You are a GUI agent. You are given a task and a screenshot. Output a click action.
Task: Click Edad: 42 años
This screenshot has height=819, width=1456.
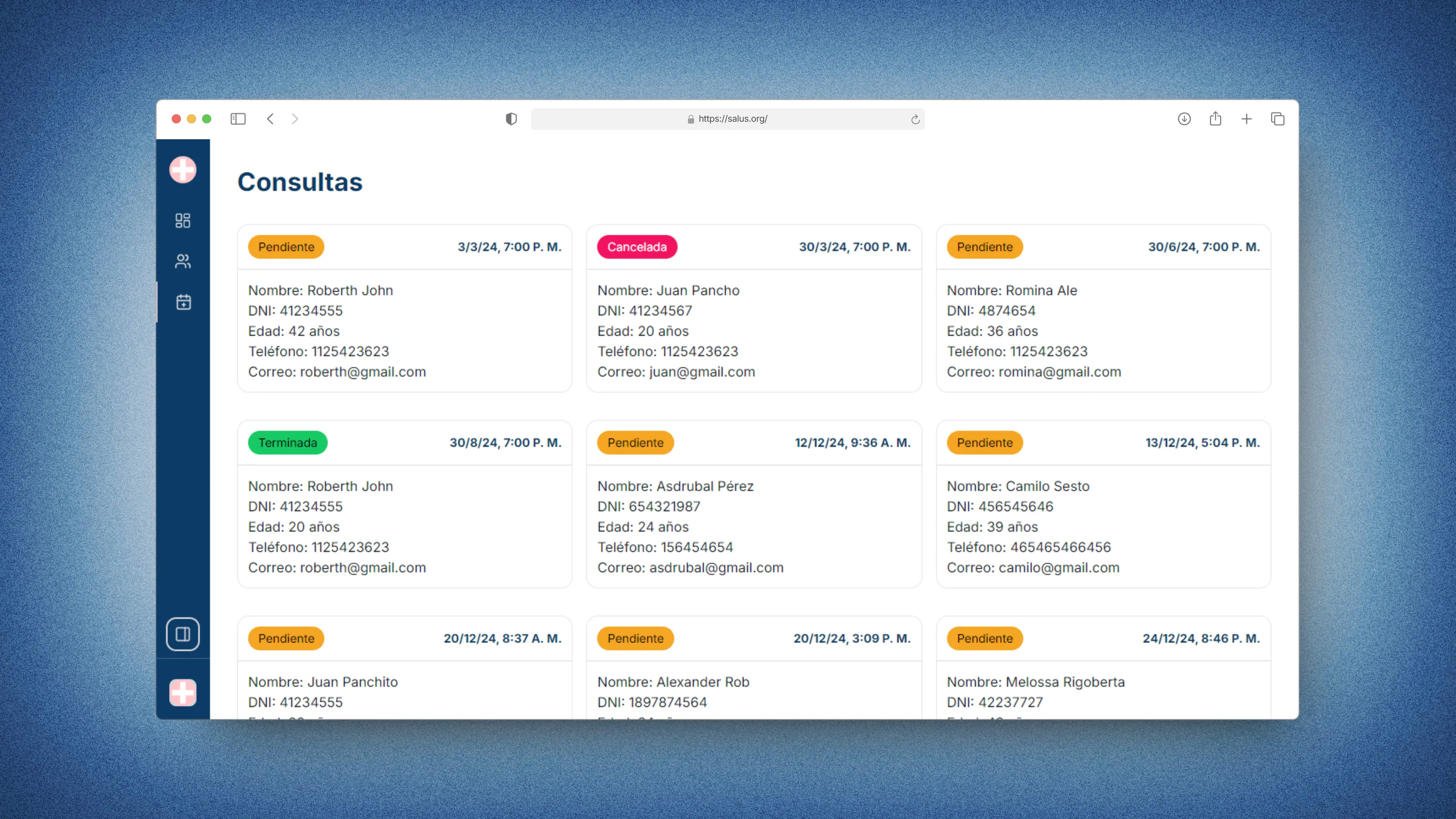click(294, 331)
